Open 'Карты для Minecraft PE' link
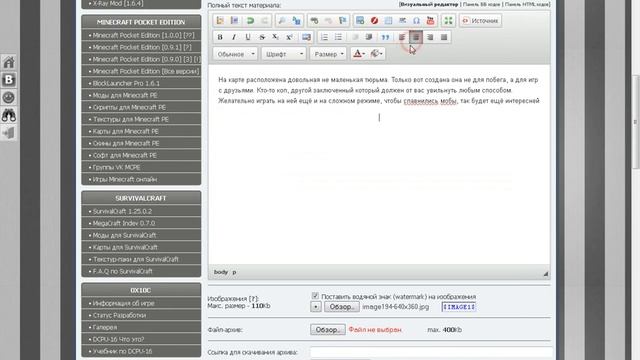This screenshot has width=640, height=360. tap(126, 131)
